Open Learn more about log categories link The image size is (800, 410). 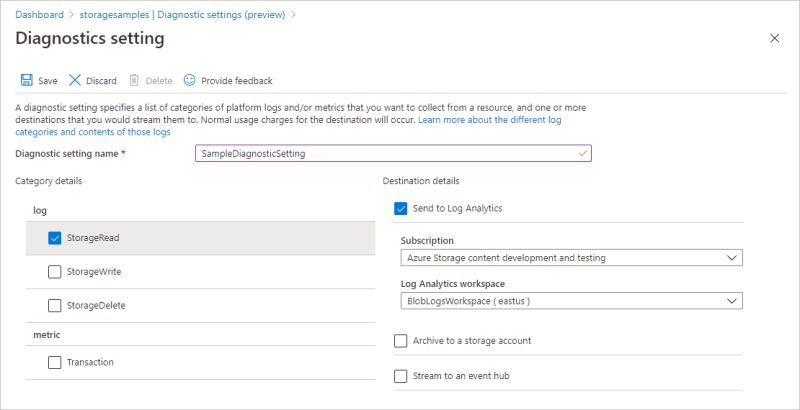click(288, 126)
